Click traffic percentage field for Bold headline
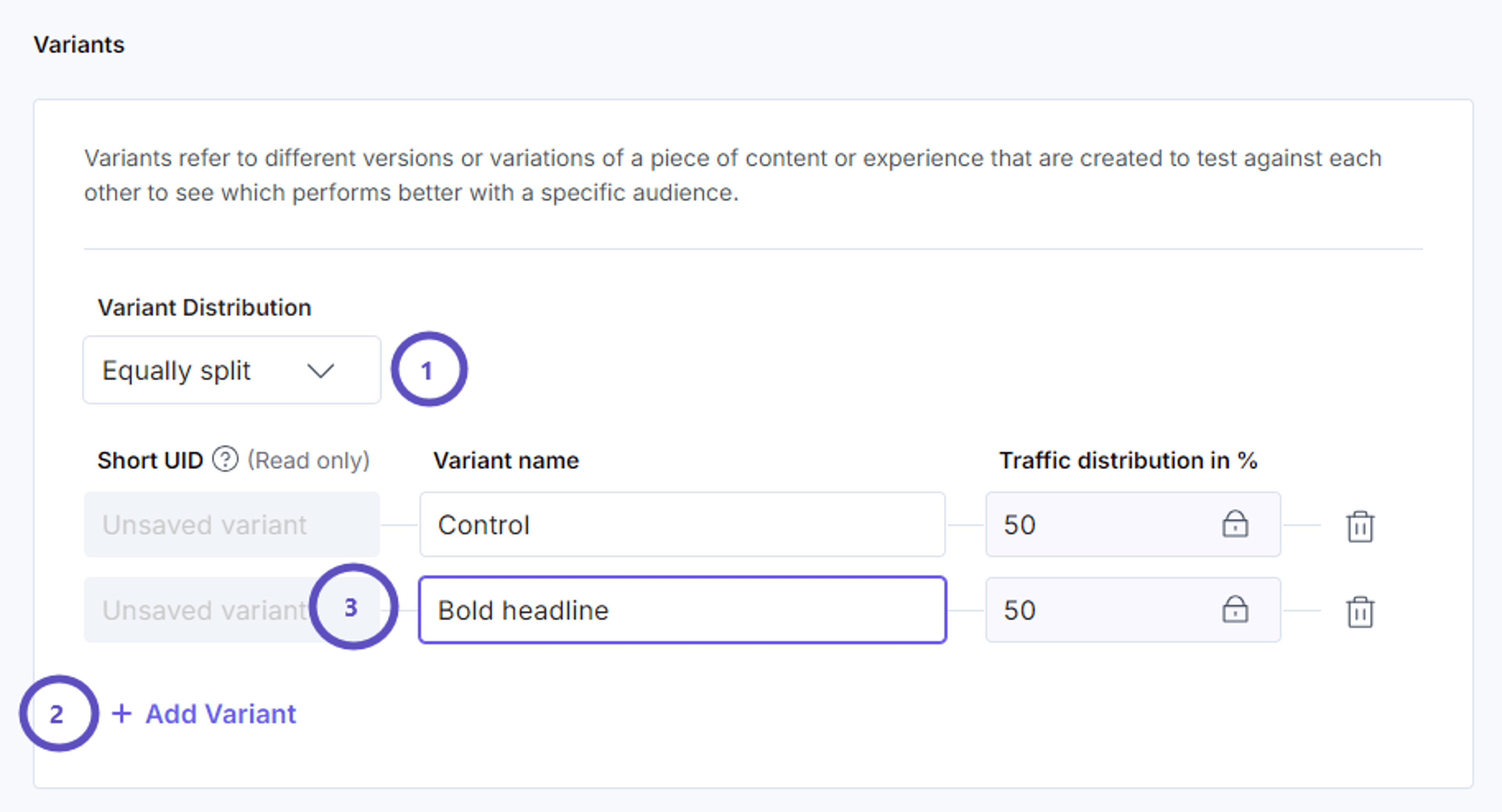This screenshot has width=1502, height=812. pyautogui.click(x=1133, y=610)
